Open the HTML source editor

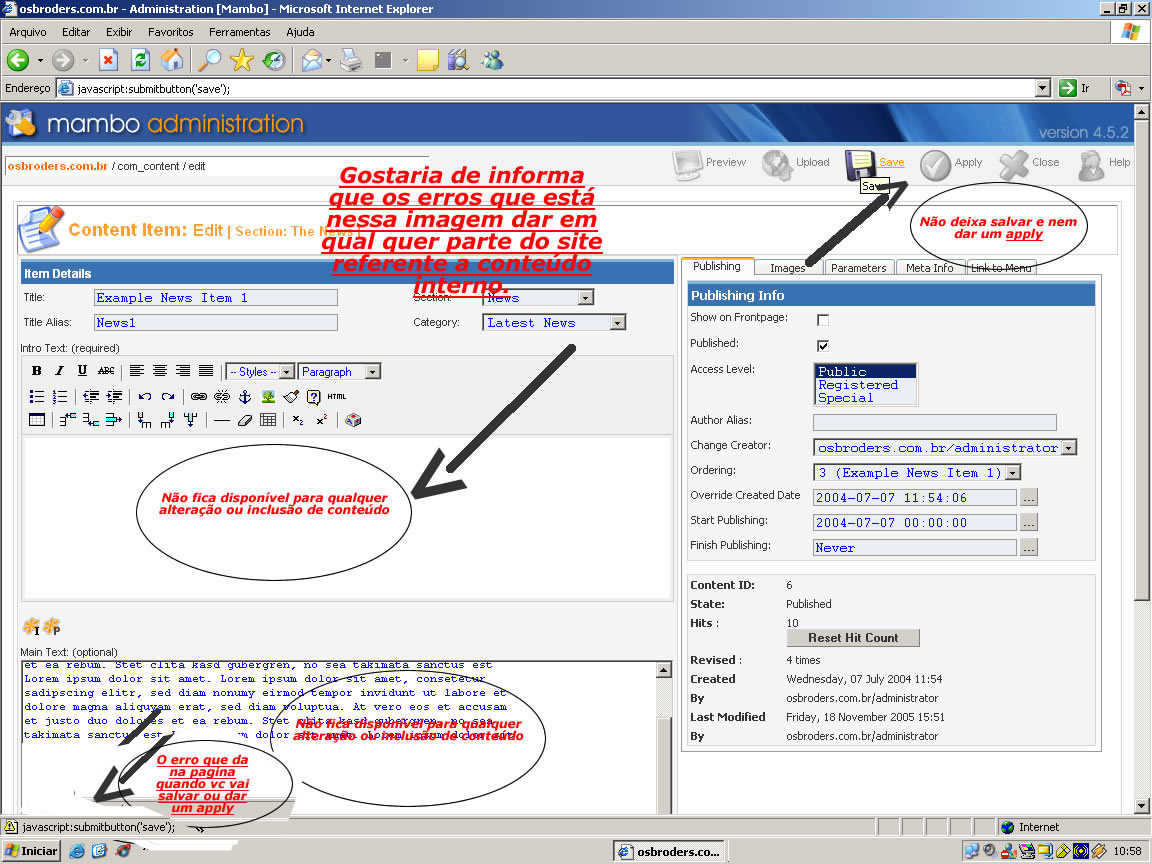336,396
